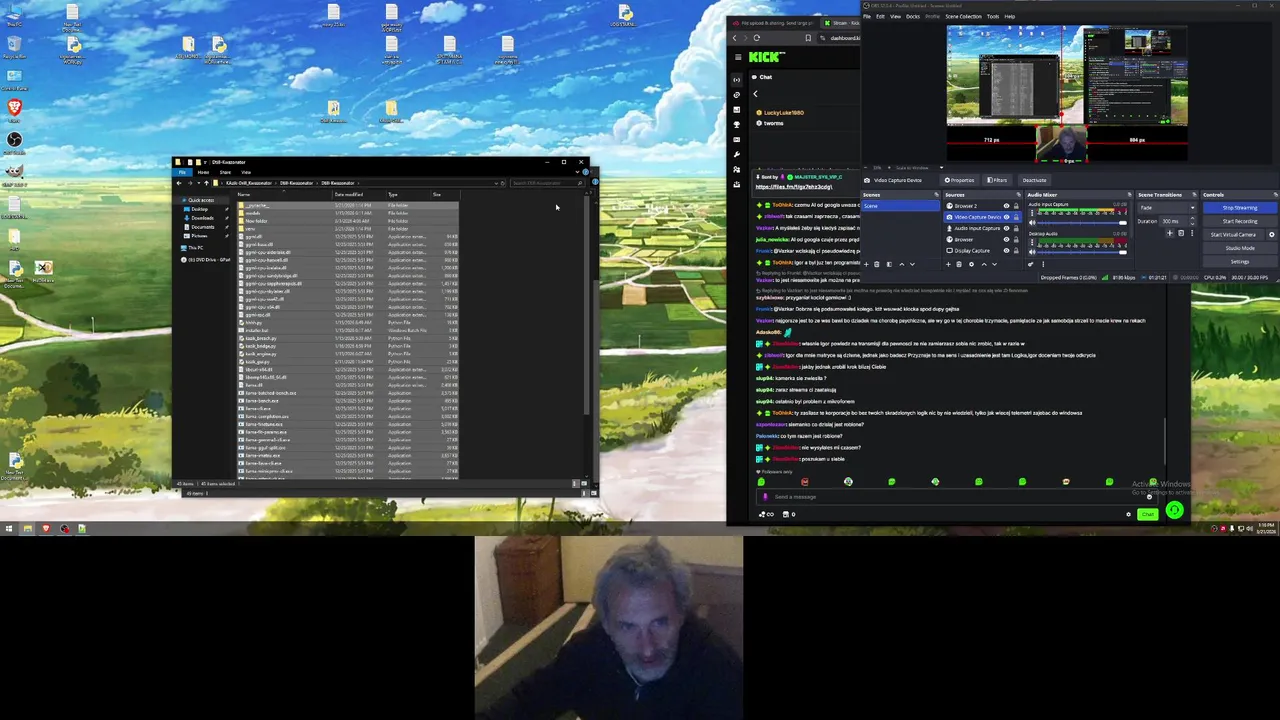Image resolution: width=1280 pixels, height=720 pixels.
Task: Hide Display Capture source eye icon
Action: [x=1006, y=251]
